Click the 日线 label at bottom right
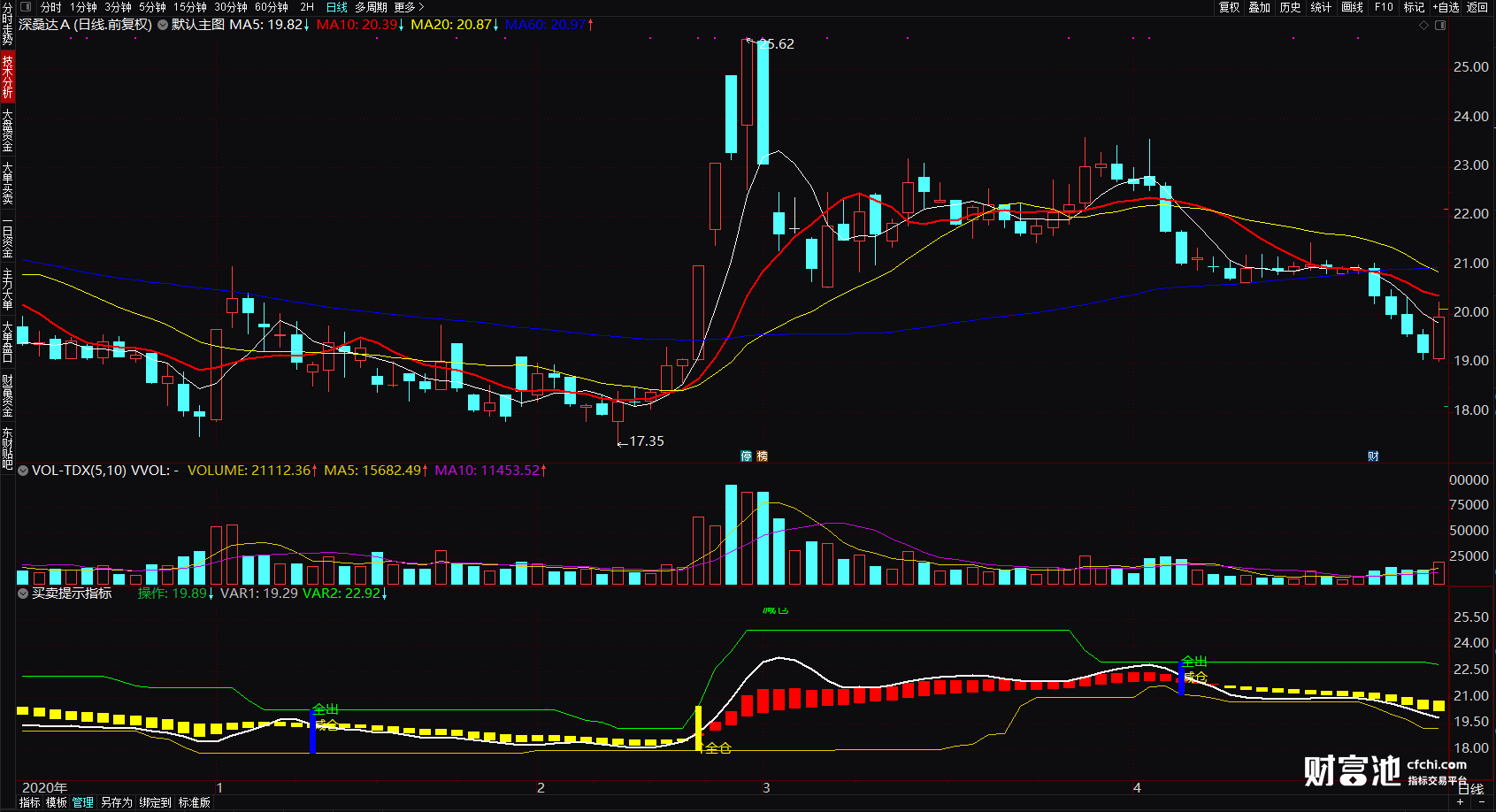1496x812 pixels. (1471, 789)
